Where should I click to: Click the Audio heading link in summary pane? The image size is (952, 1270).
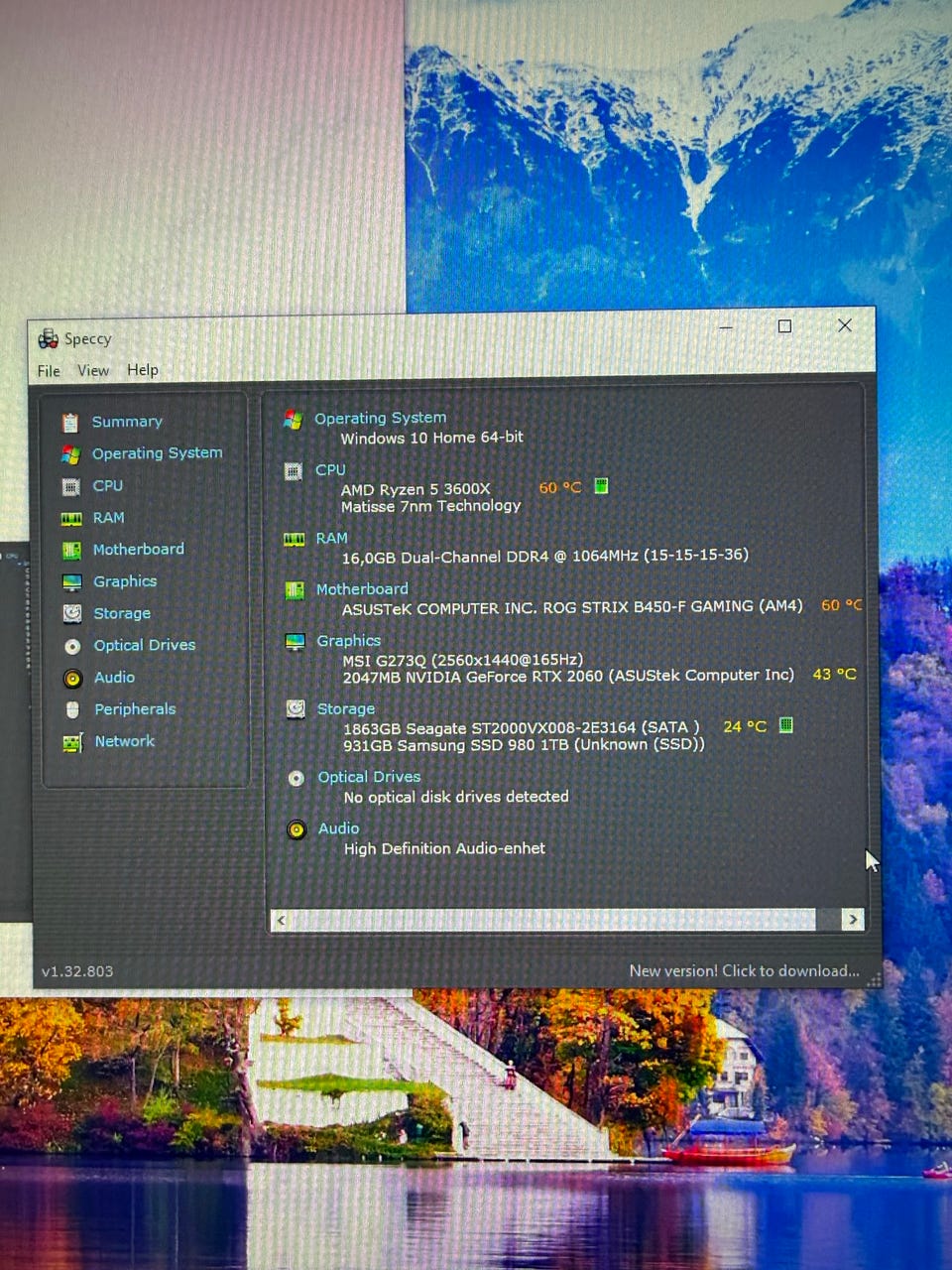pos(339,828)
